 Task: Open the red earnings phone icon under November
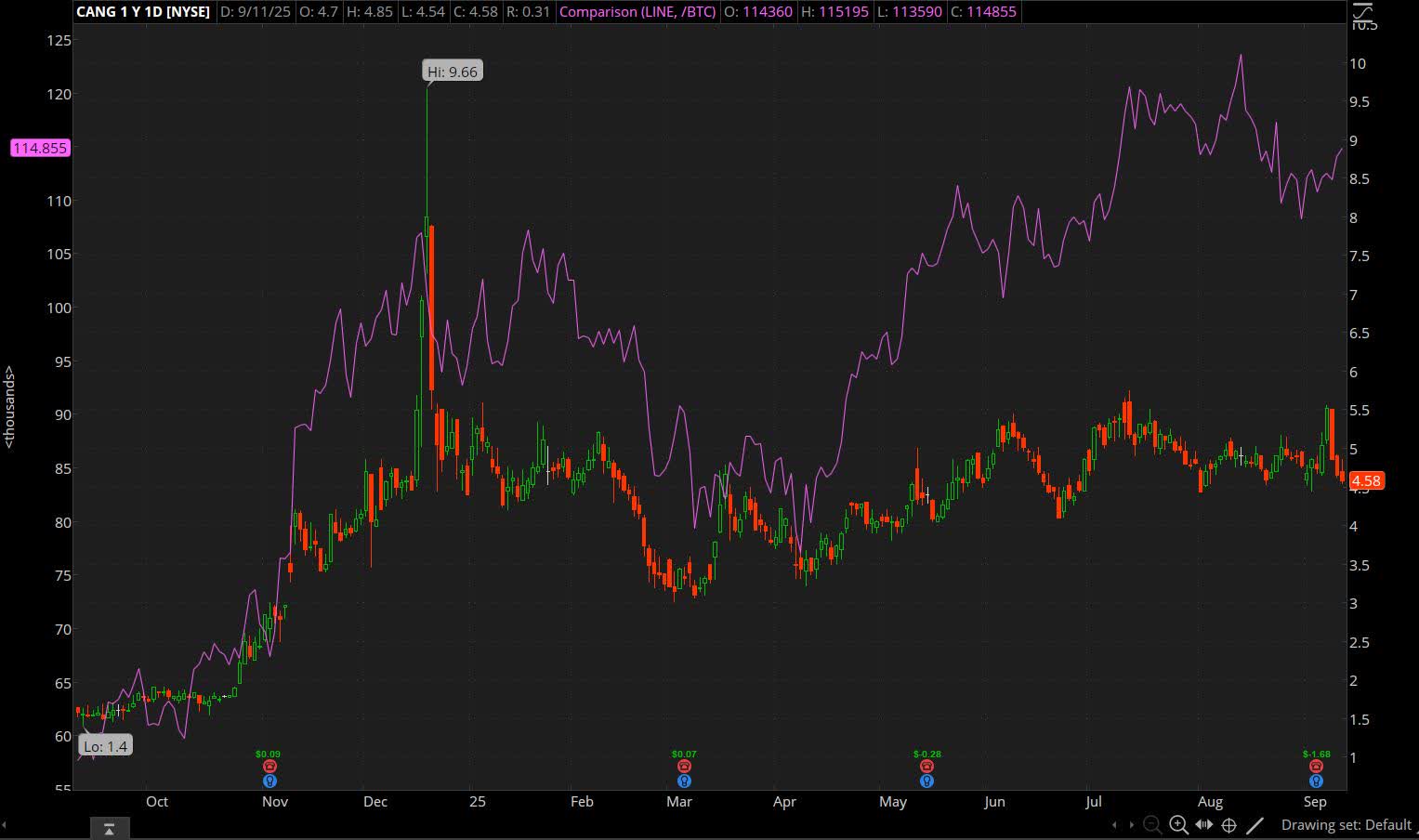269,766
